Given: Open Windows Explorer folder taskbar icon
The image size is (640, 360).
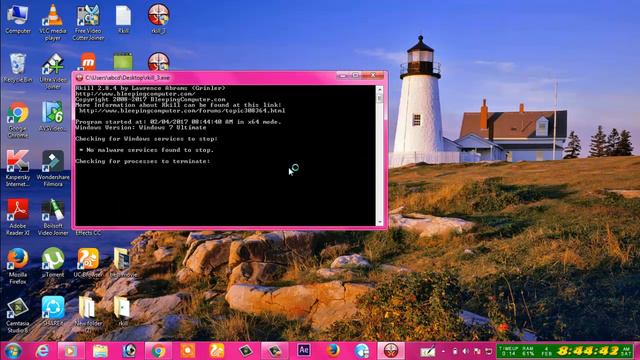Looking at the screenshot, I should pyautogui.click(x=100, y=351).
